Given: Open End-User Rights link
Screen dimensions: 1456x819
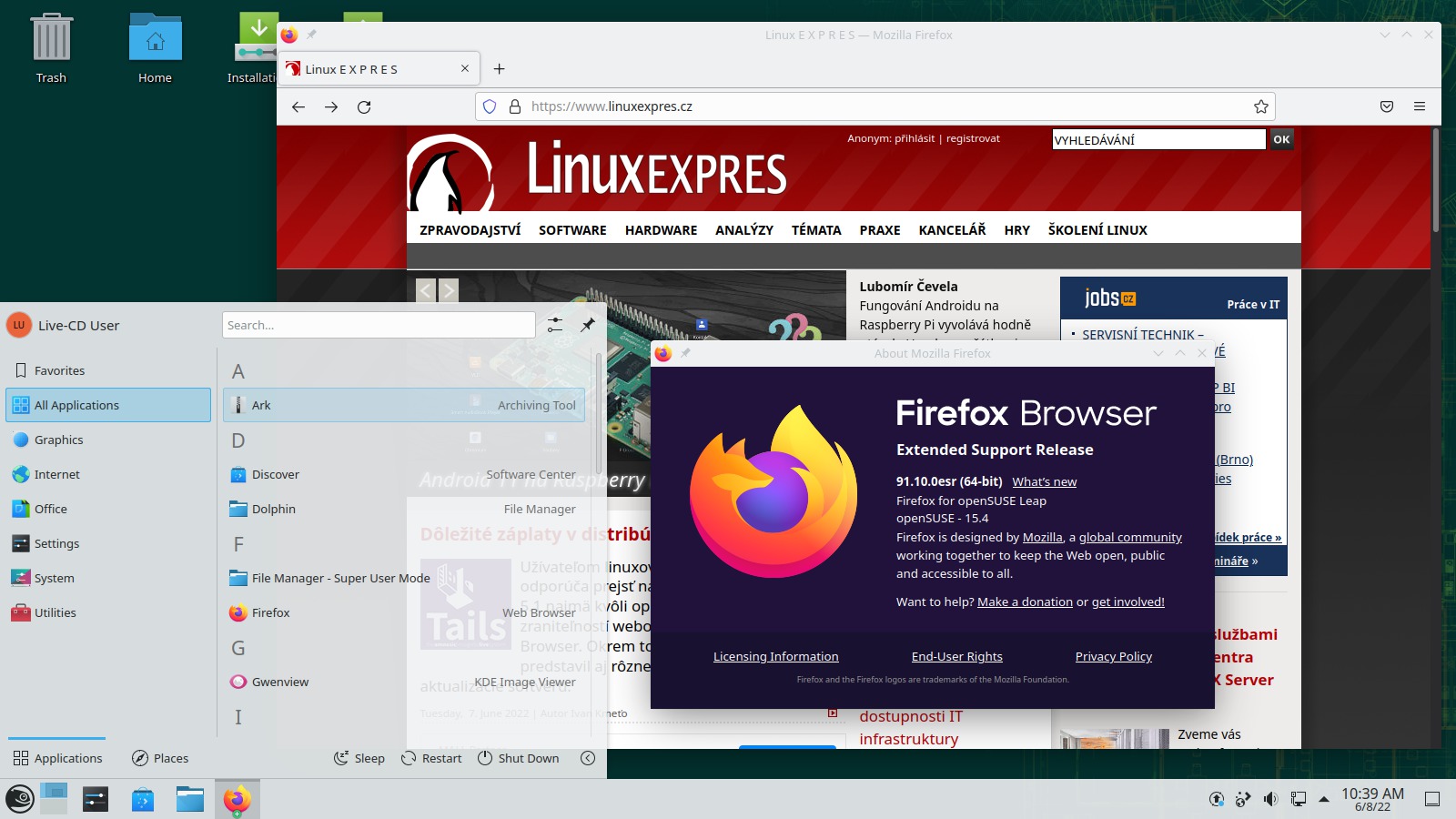Looking at the screenshot, I should (x=956, y=656).
